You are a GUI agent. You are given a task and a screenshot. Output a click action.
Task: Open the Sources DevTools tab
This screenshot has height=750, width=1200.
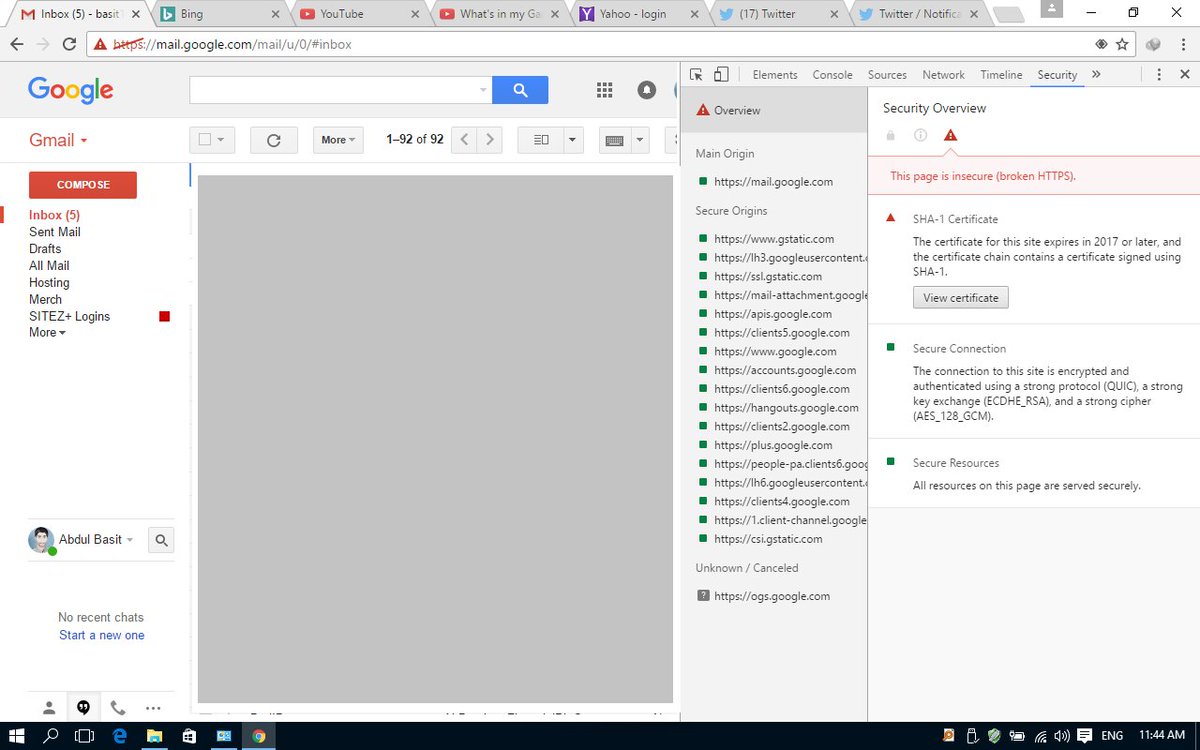887,75
